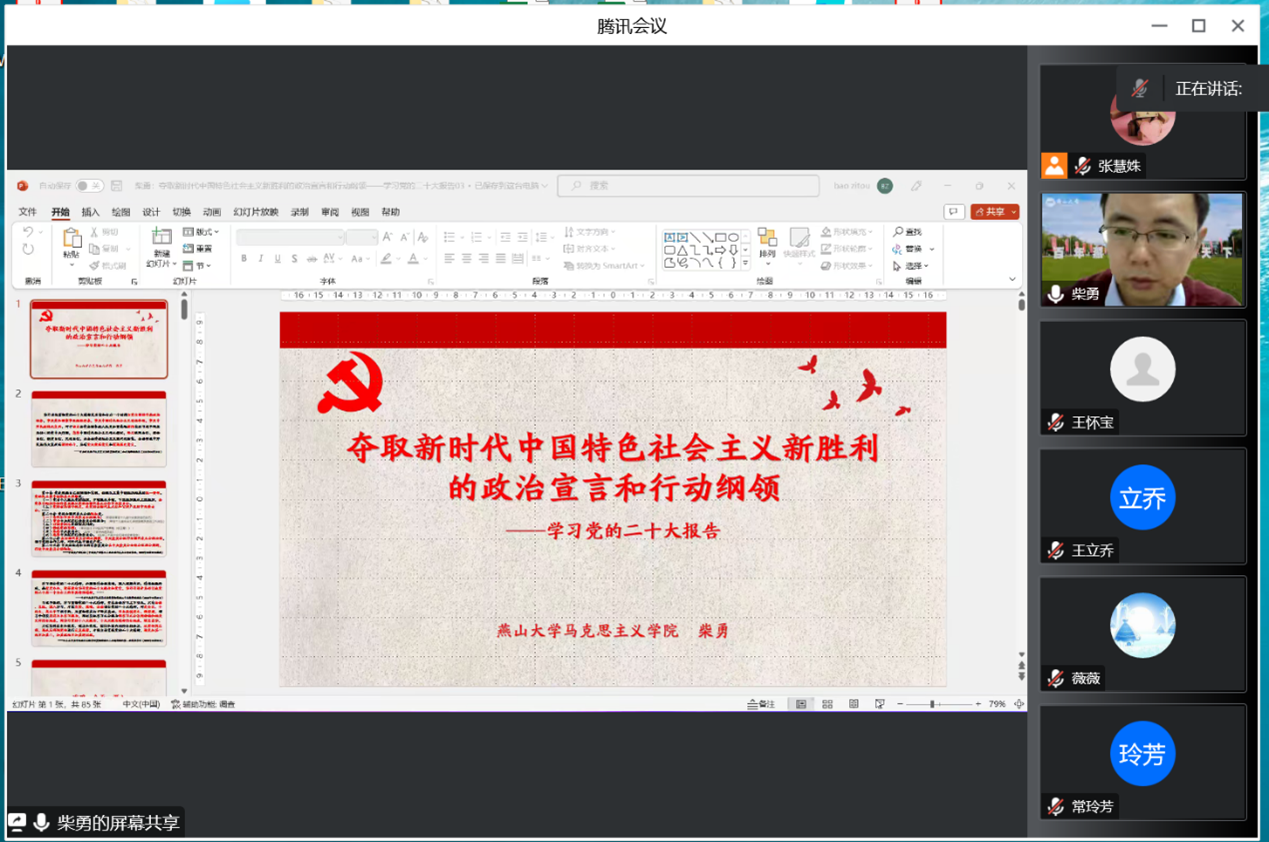Click the 粘贴 (Paste) clipboard icon

[71, 239]
